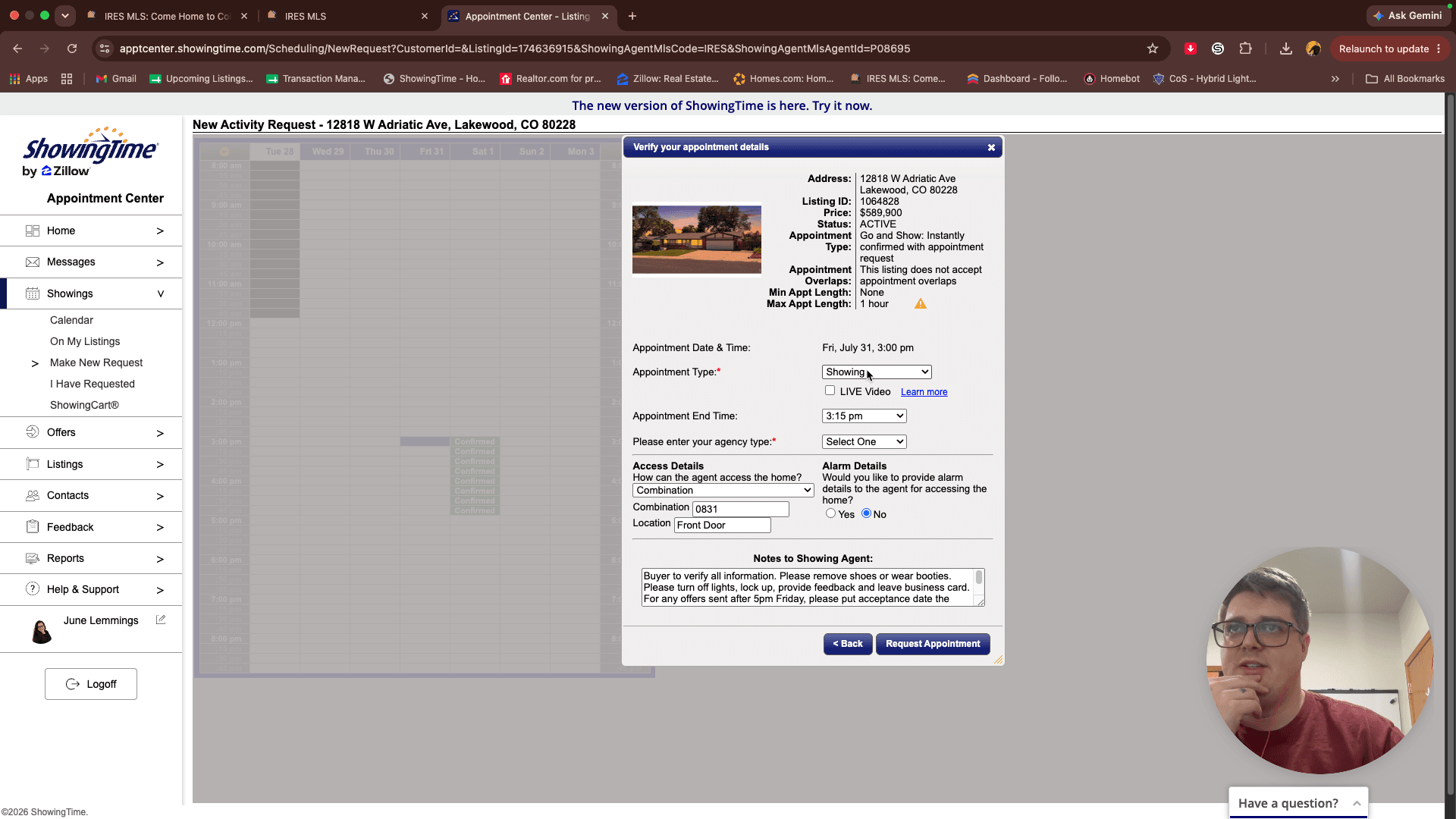Open the browser extensions puzzle icon
The image size is (1456, 819).
pyautogui.click(x=1245, y=49)
